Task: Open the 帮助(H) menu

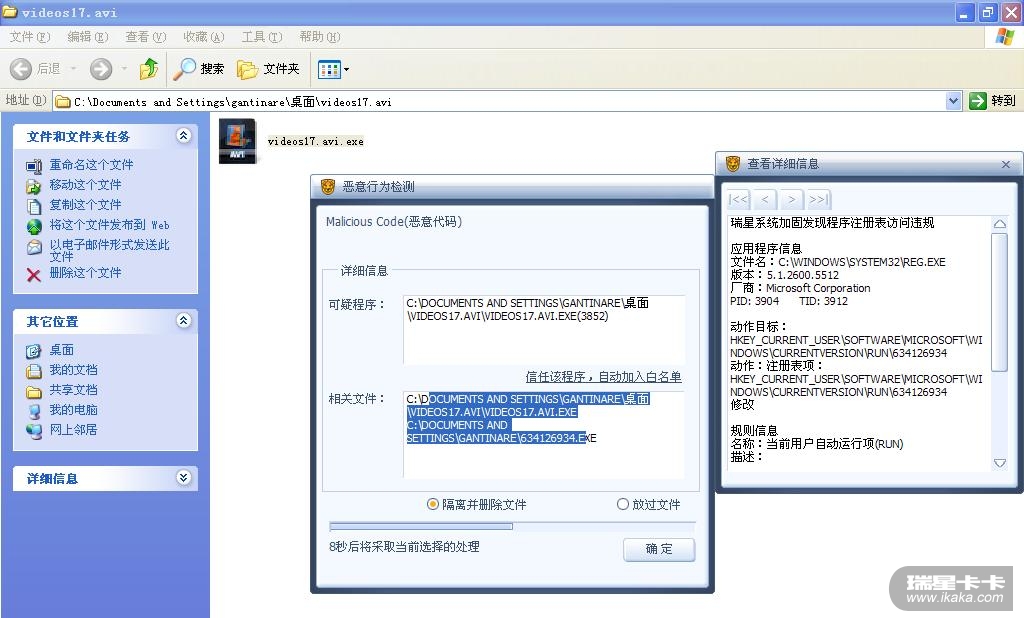Action: (320, 37)
